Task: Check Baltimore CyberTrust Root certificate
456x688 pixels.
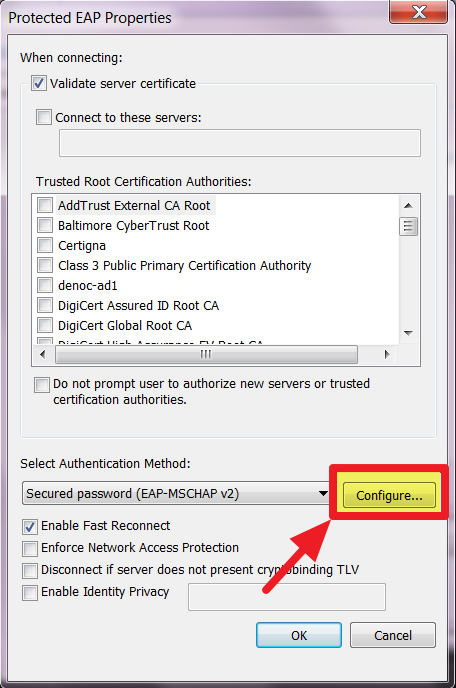Action: pyautogui.click(x=45, y=225)
